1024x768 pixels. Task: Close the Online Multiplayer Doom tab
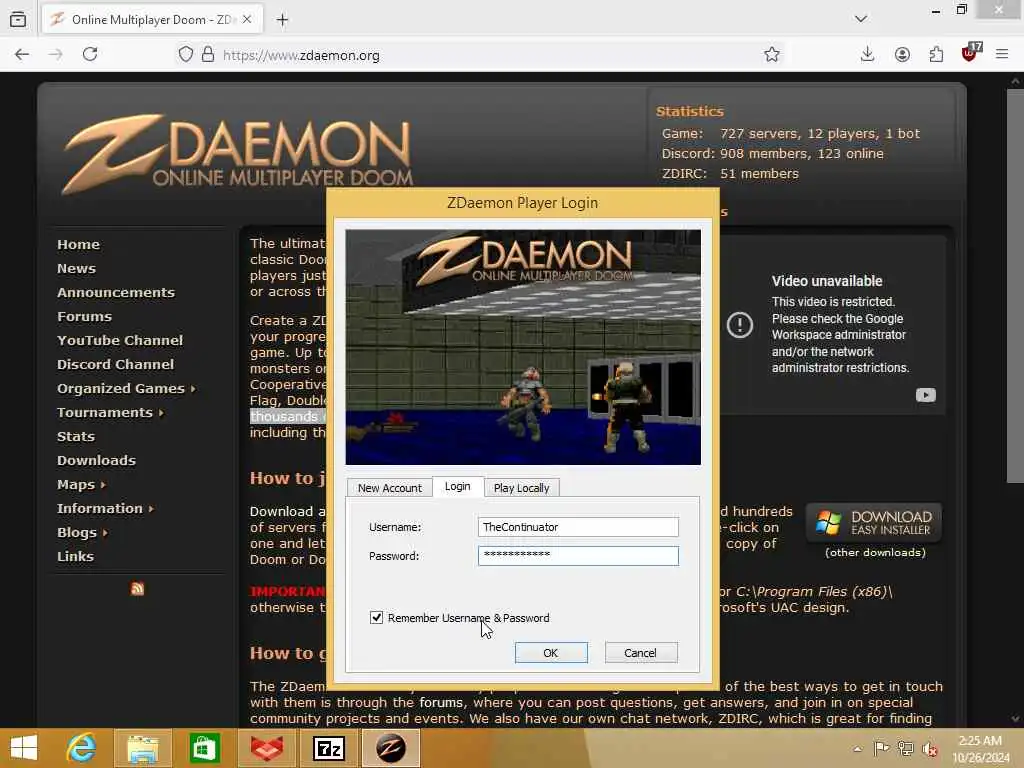(x=247, y=20)
